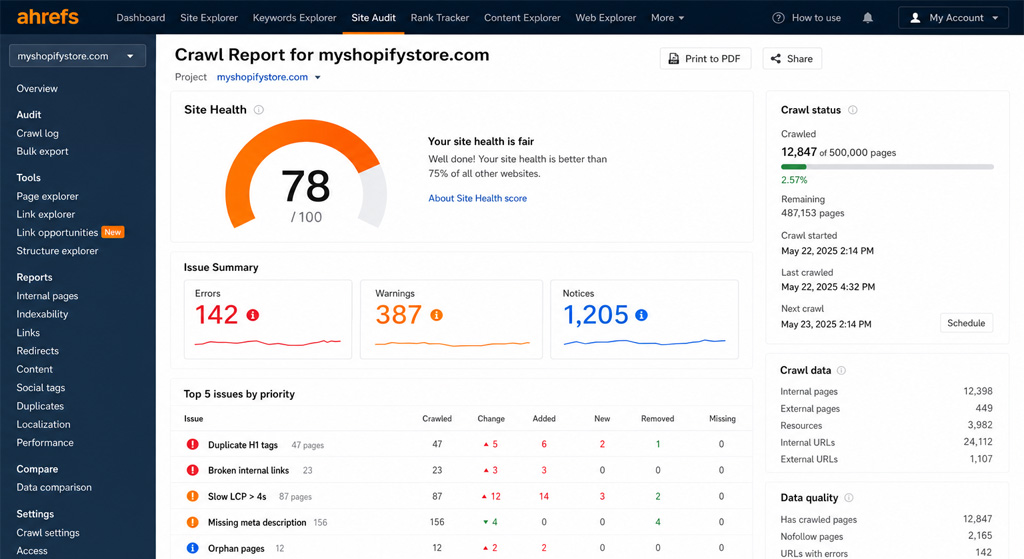The width and height of the screenshot is (1024, 559).
Task: Open the Duplicate H1 tags issue
Action: tap(243, 445)
